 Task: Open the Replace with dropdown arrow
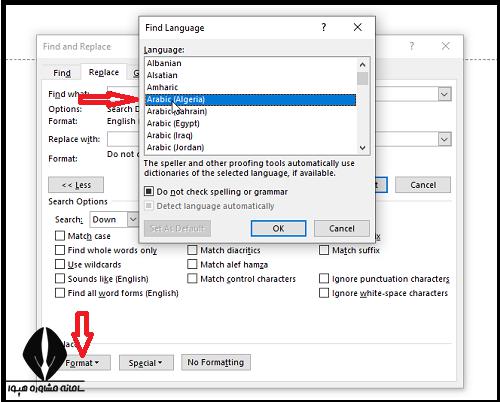tap(444, 139)
